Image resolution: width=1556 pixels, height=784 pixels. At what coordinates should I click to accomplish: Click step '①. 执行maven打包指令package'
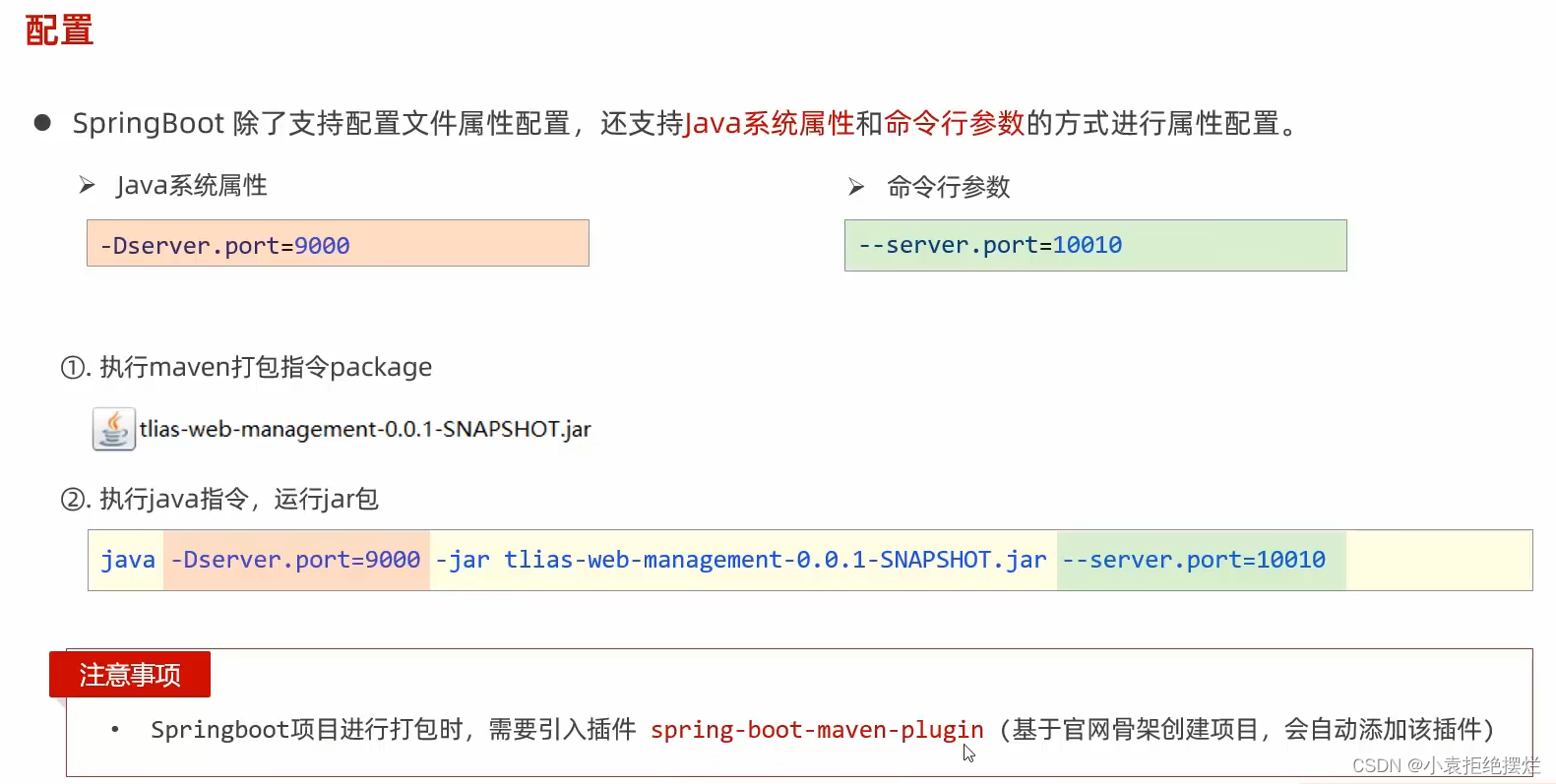tap(246, 367)
